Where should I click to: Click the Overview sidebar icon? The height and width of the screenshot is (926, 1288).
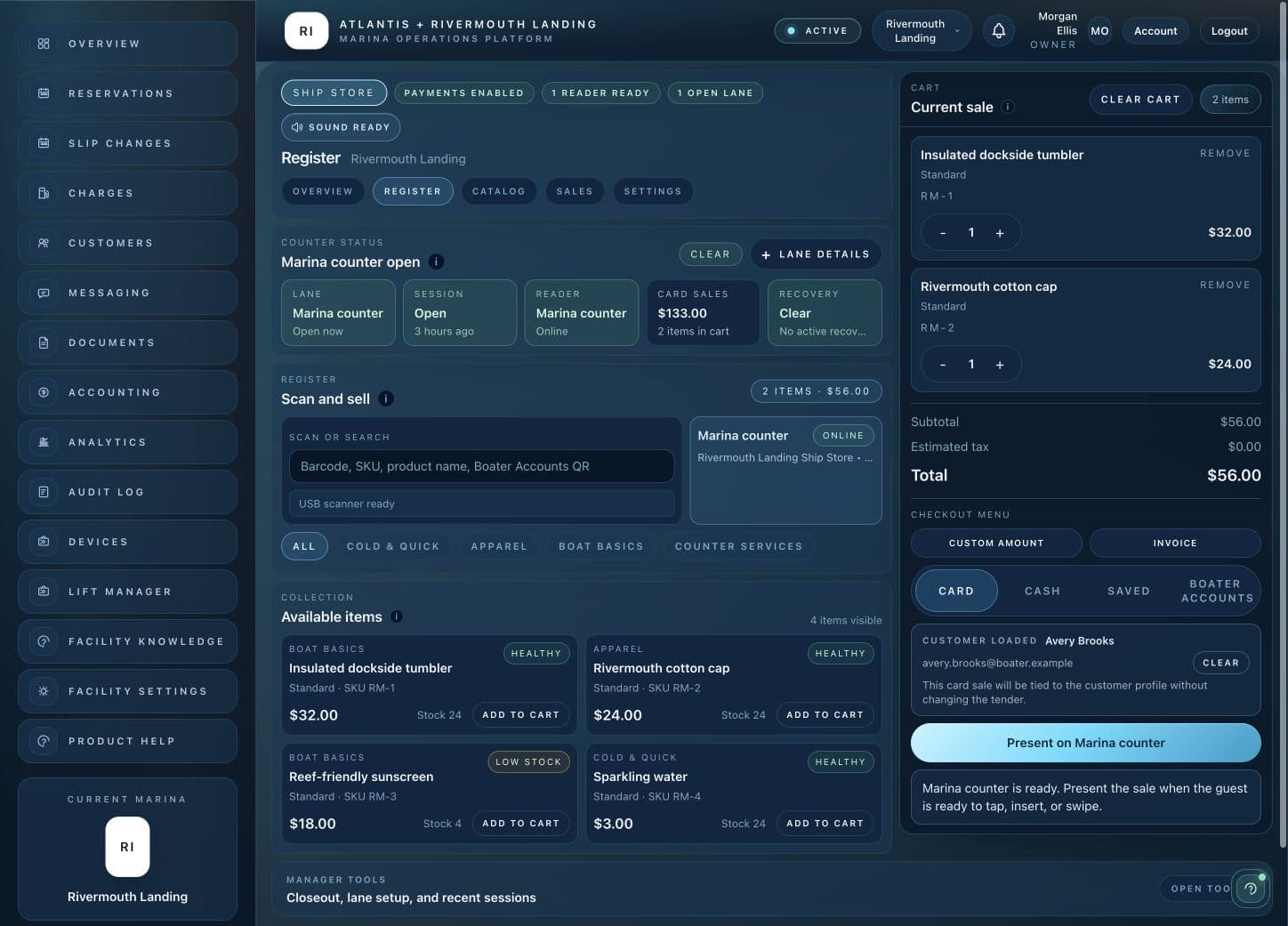pyautogui.click(x=44, y=44)
